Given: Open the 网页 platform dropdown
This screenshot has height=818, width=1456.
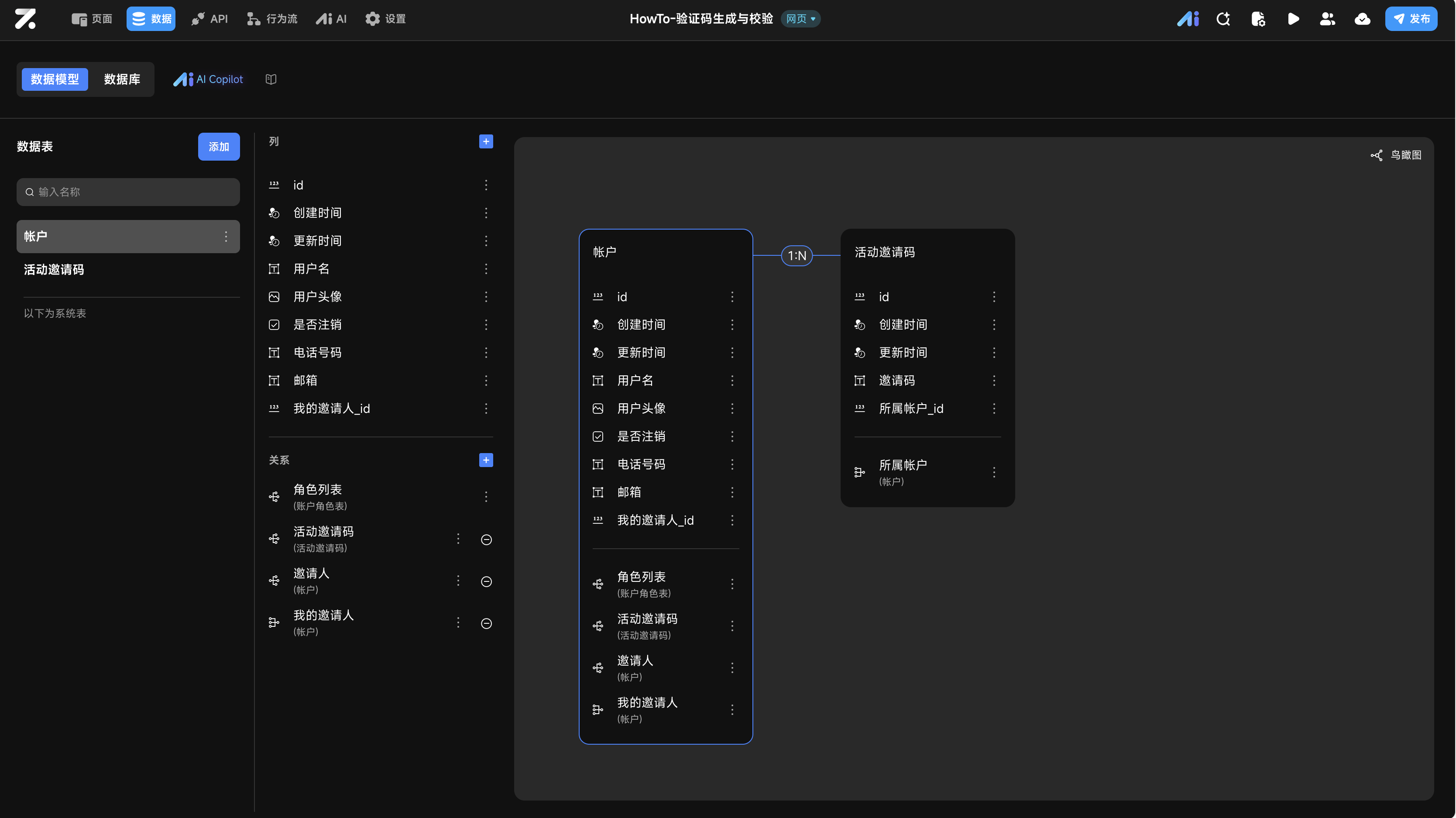Looking at the screenshot, I should click(x=800, y=19).
